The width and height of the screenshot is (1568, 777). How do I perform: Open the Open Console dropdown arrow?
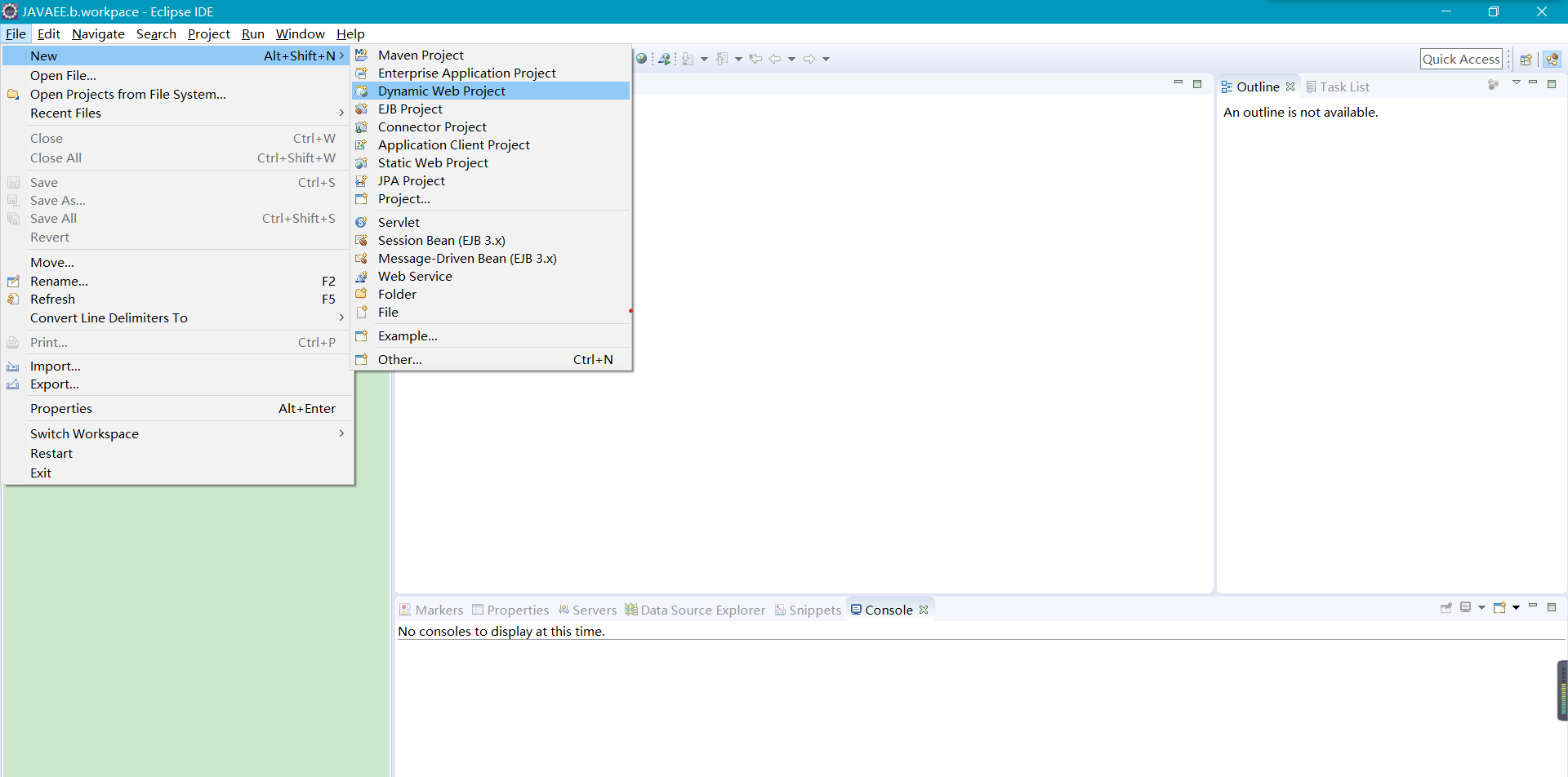1516,608
